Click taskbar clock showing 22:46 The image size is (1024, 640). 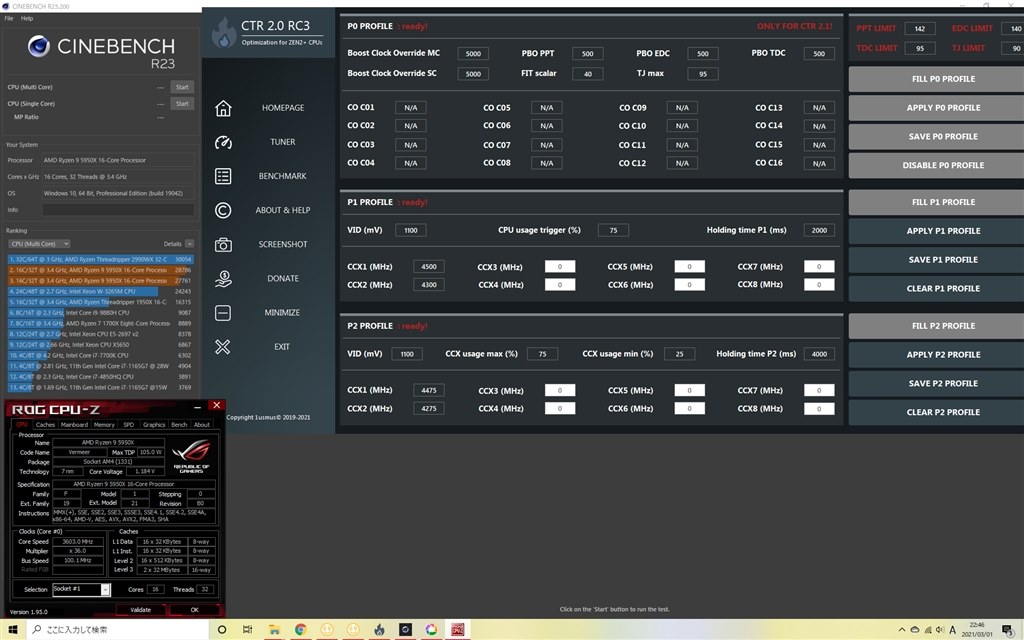pos(977,630)
